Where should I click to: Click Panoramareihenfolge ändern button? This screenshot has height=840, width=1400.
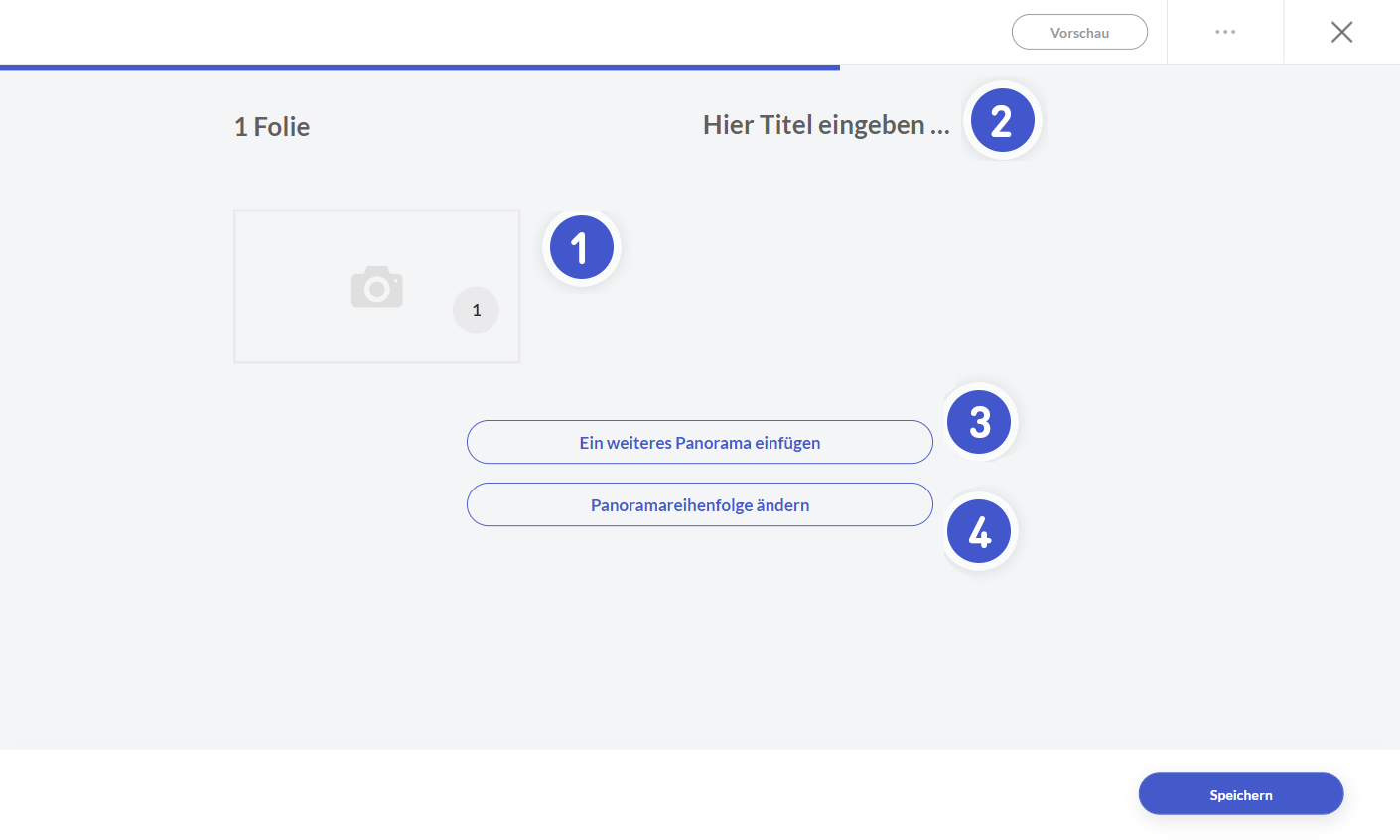[x=699, y=504]
